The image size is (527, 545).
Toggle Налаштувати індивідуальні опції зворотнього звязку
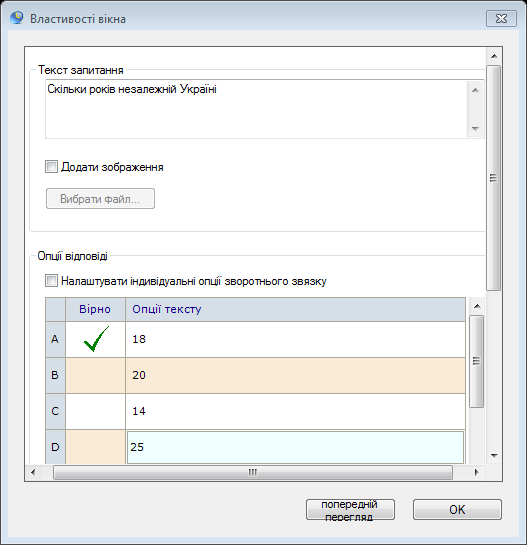(x=51, y=280)
